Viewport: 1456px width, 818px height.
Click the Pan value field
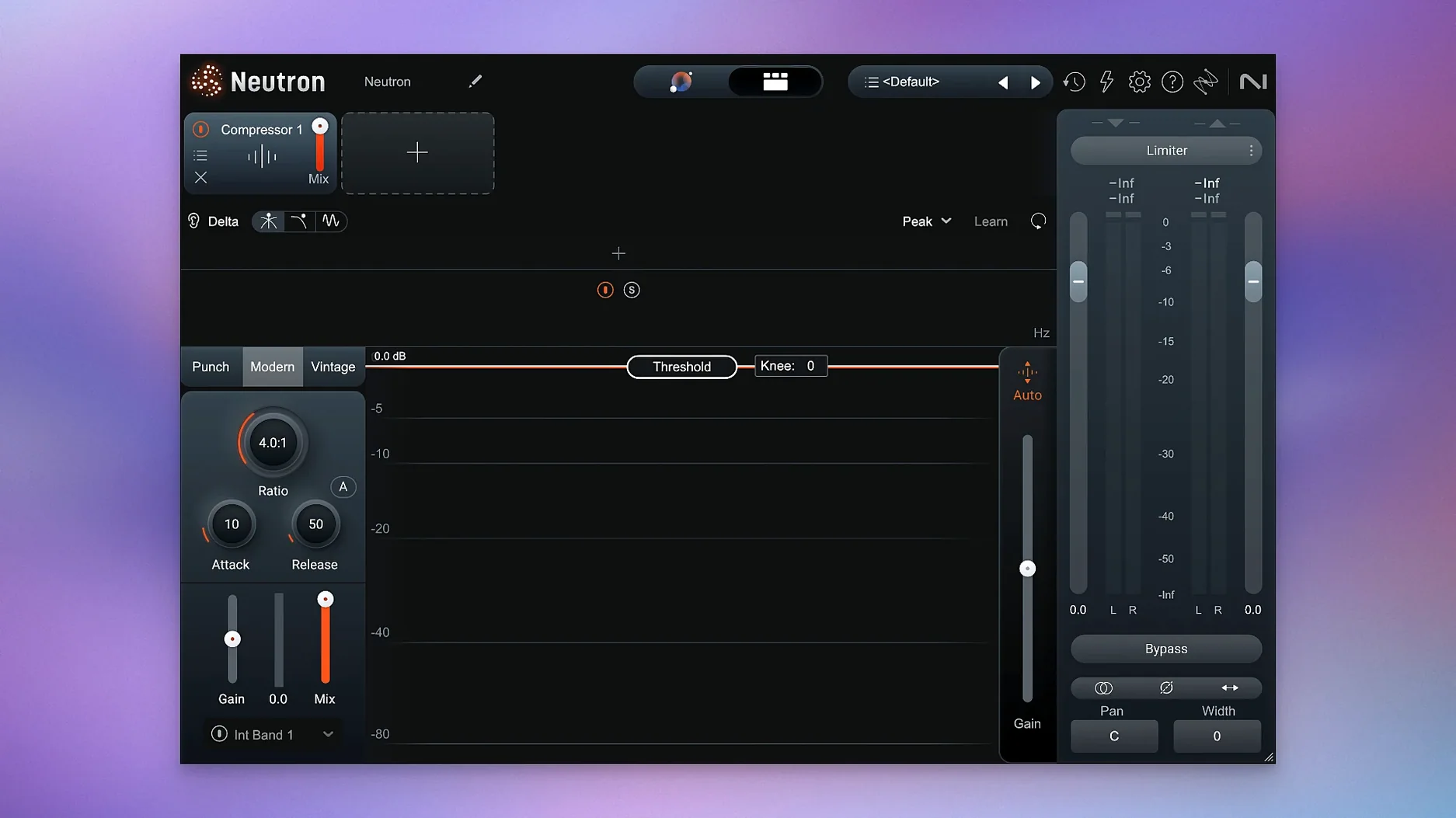pyautogui.click(x=1113, y=736)
